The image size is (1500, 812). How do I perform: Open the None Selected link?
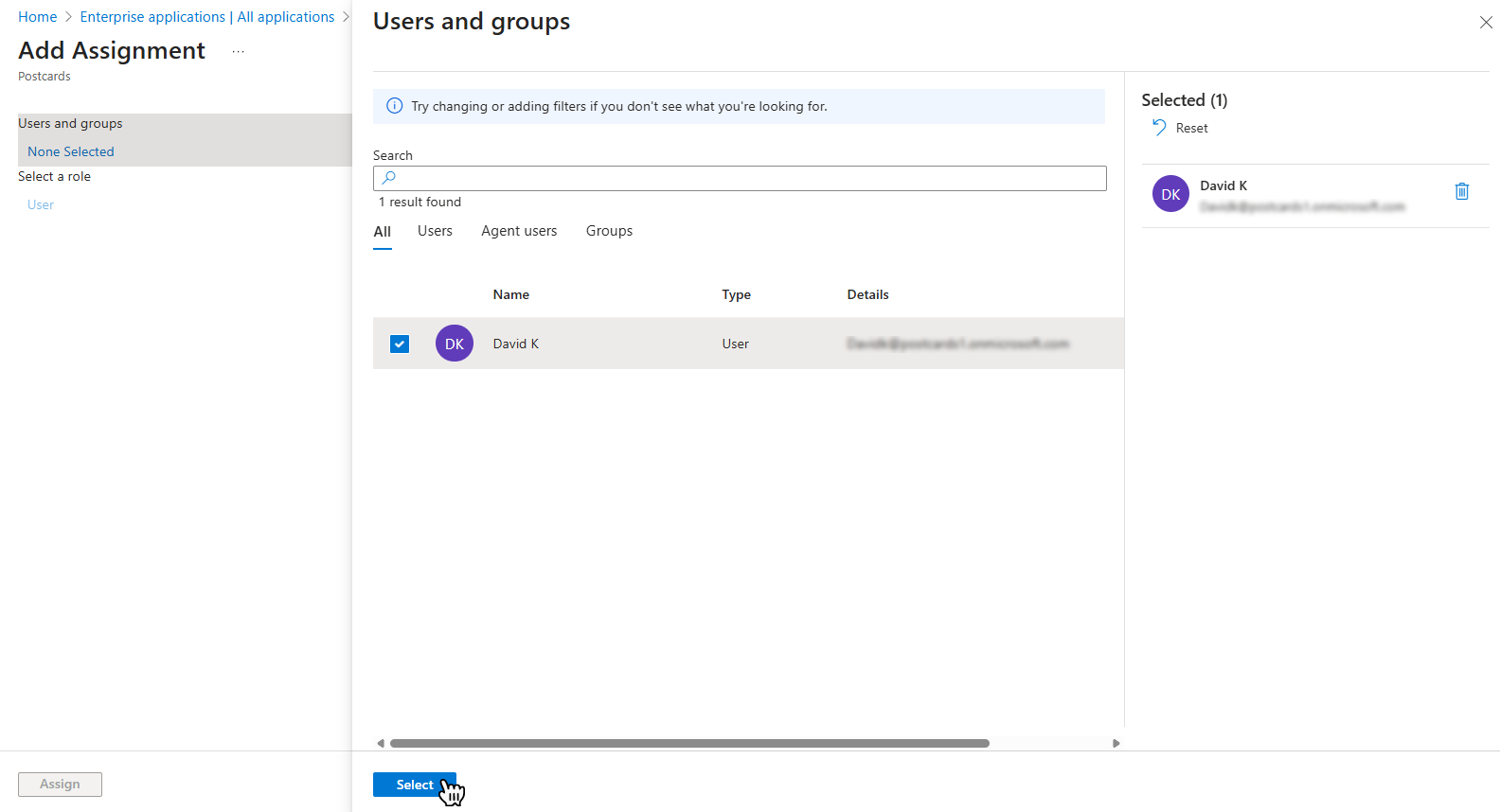[71, 151]
